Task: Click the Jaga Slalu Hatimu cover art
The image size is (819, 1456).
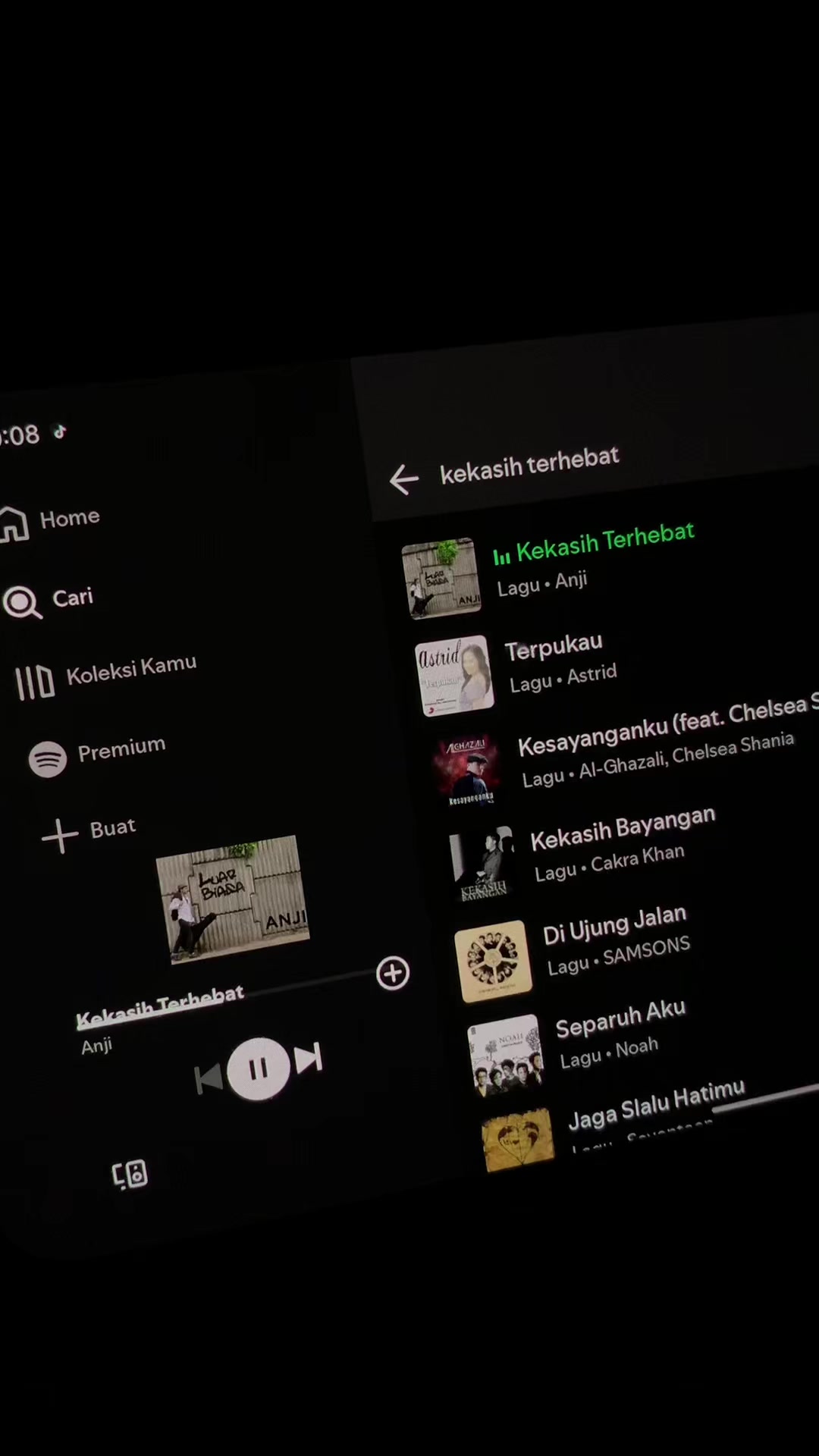Action: 518,1141
